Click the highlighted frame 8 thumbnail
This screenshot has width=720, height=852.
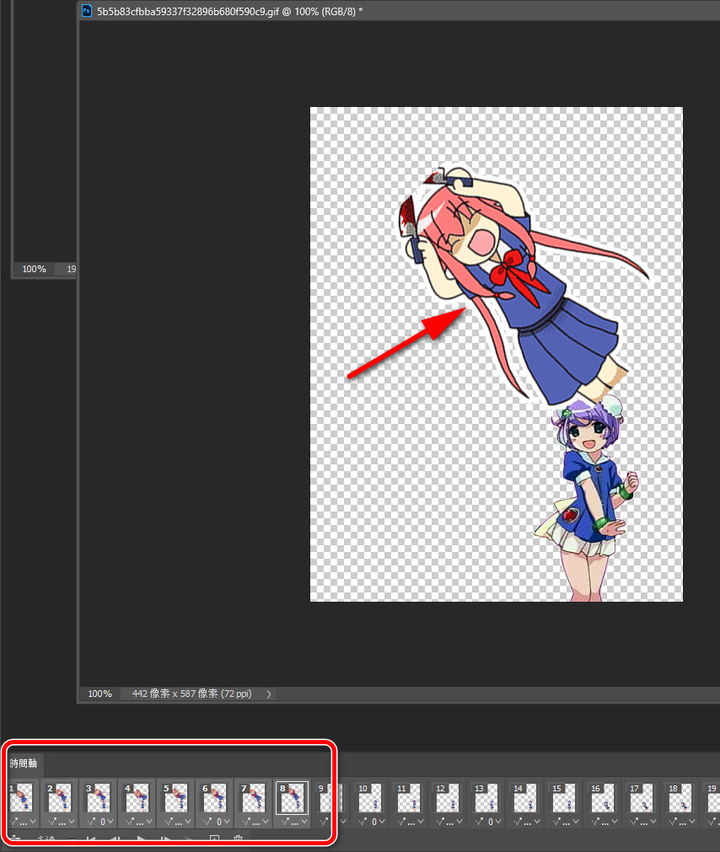pyautogui.click(x=292, y=798)
